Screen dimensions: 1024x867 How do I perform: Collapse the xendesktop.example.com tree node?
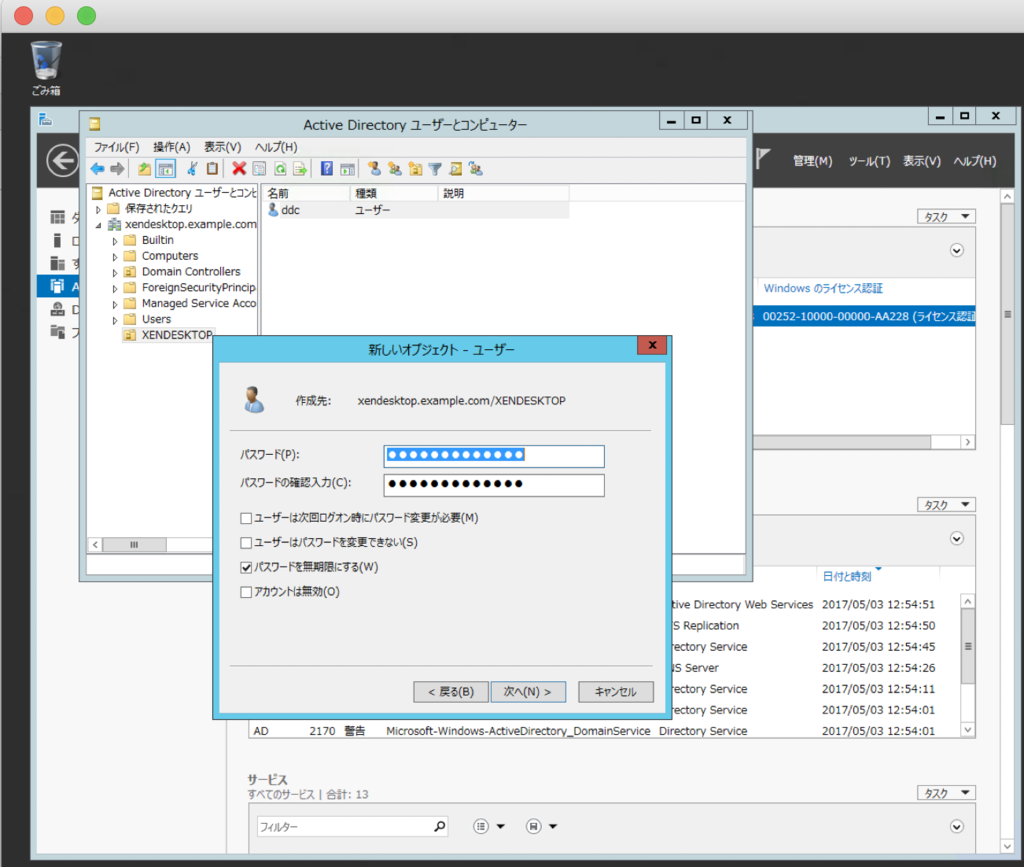99,225
